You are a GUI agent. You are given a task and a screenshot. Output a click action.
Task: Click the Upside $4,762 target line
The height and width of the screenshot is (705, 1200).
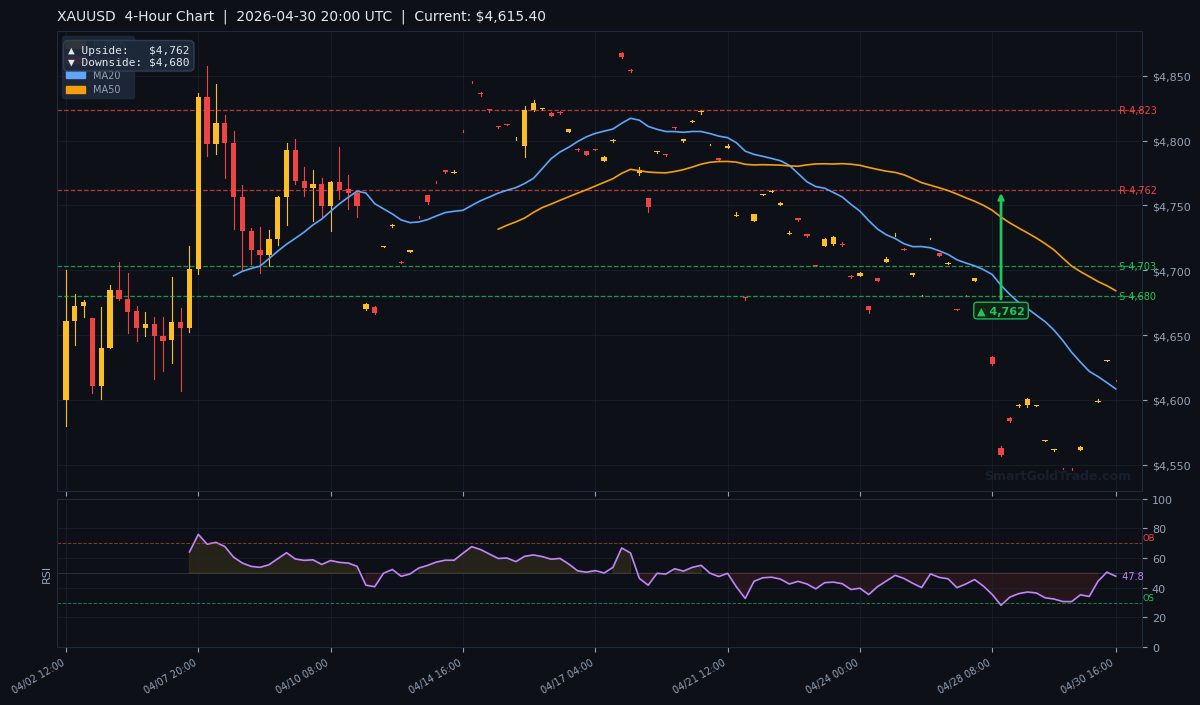[128, 50]
